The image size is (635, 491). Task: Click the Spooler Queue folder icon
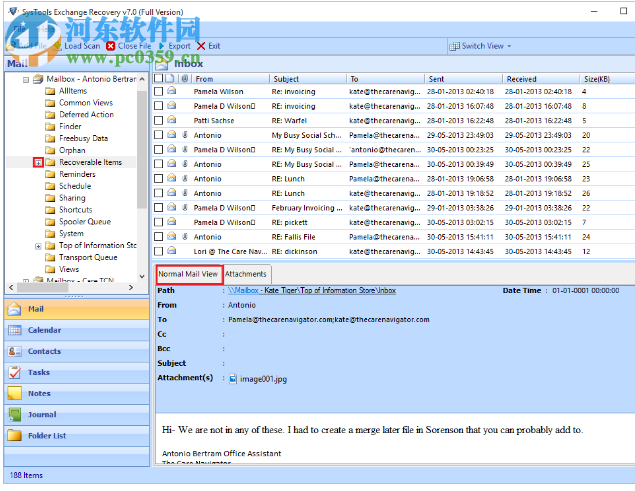tap(50, 222)
